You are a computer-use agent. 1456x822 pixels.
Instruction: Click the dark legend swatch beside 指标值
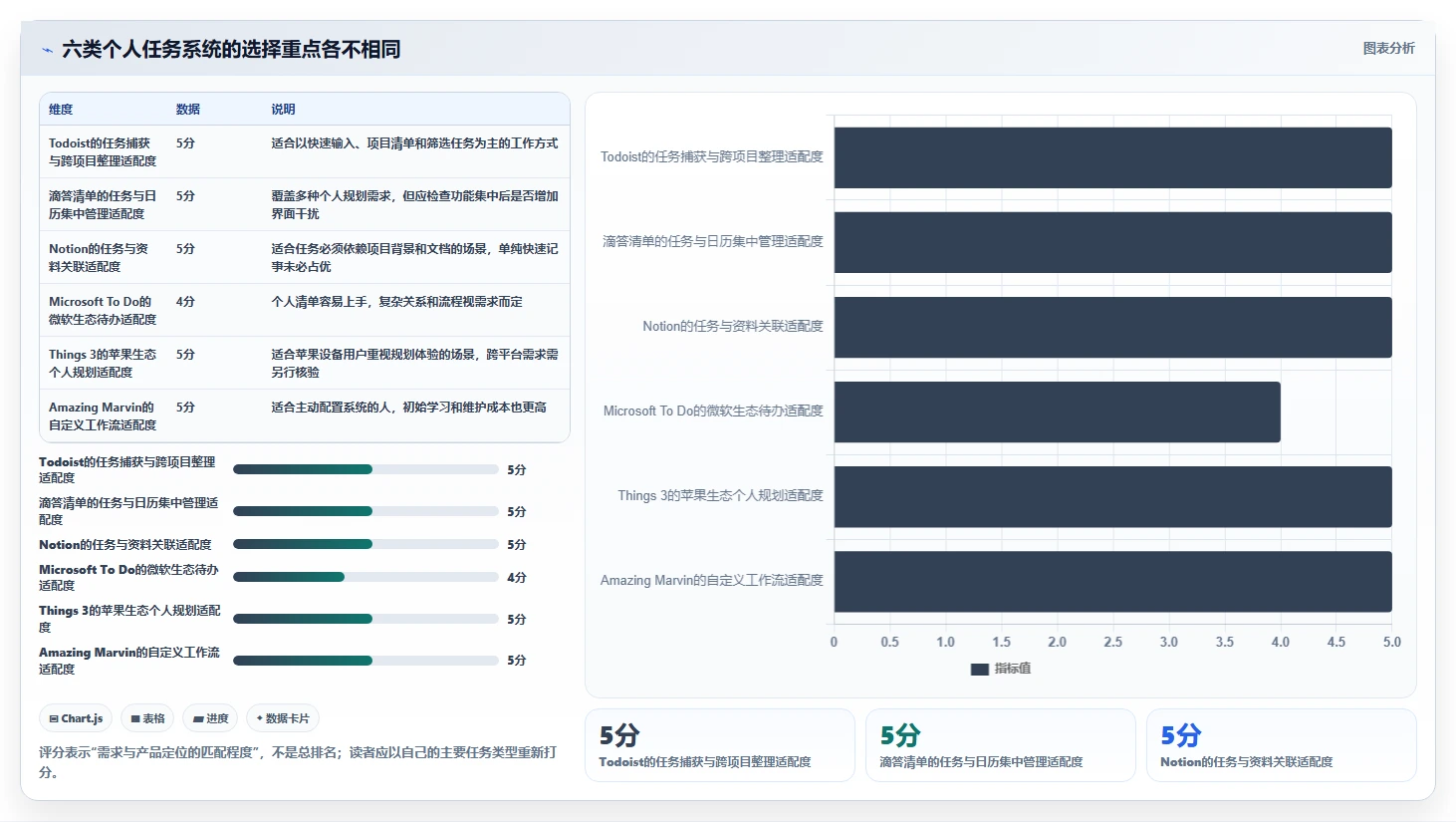[980, 670]
